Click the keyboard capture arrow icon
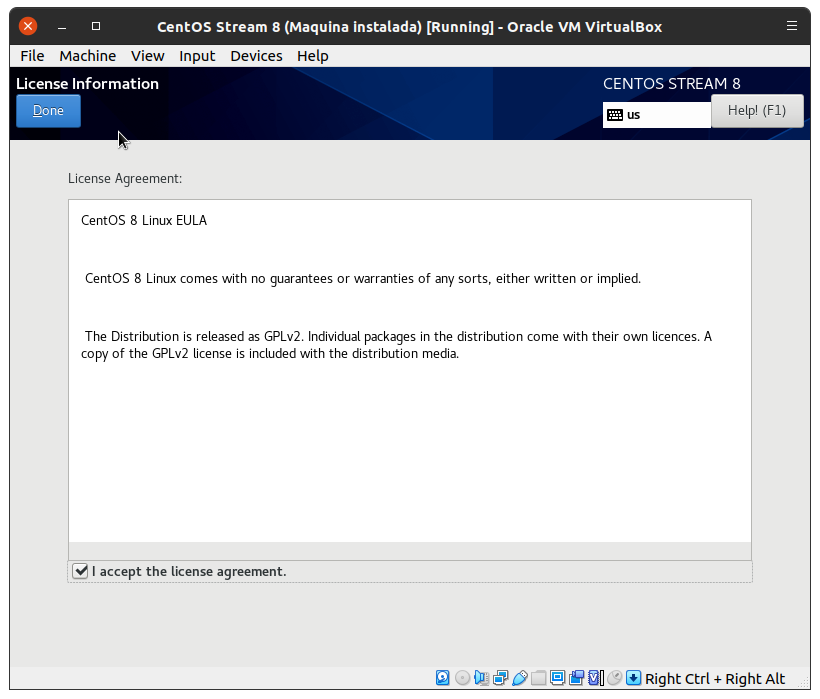Image resolution: width=820 pixels, height=699 pixels. point(634,678)
